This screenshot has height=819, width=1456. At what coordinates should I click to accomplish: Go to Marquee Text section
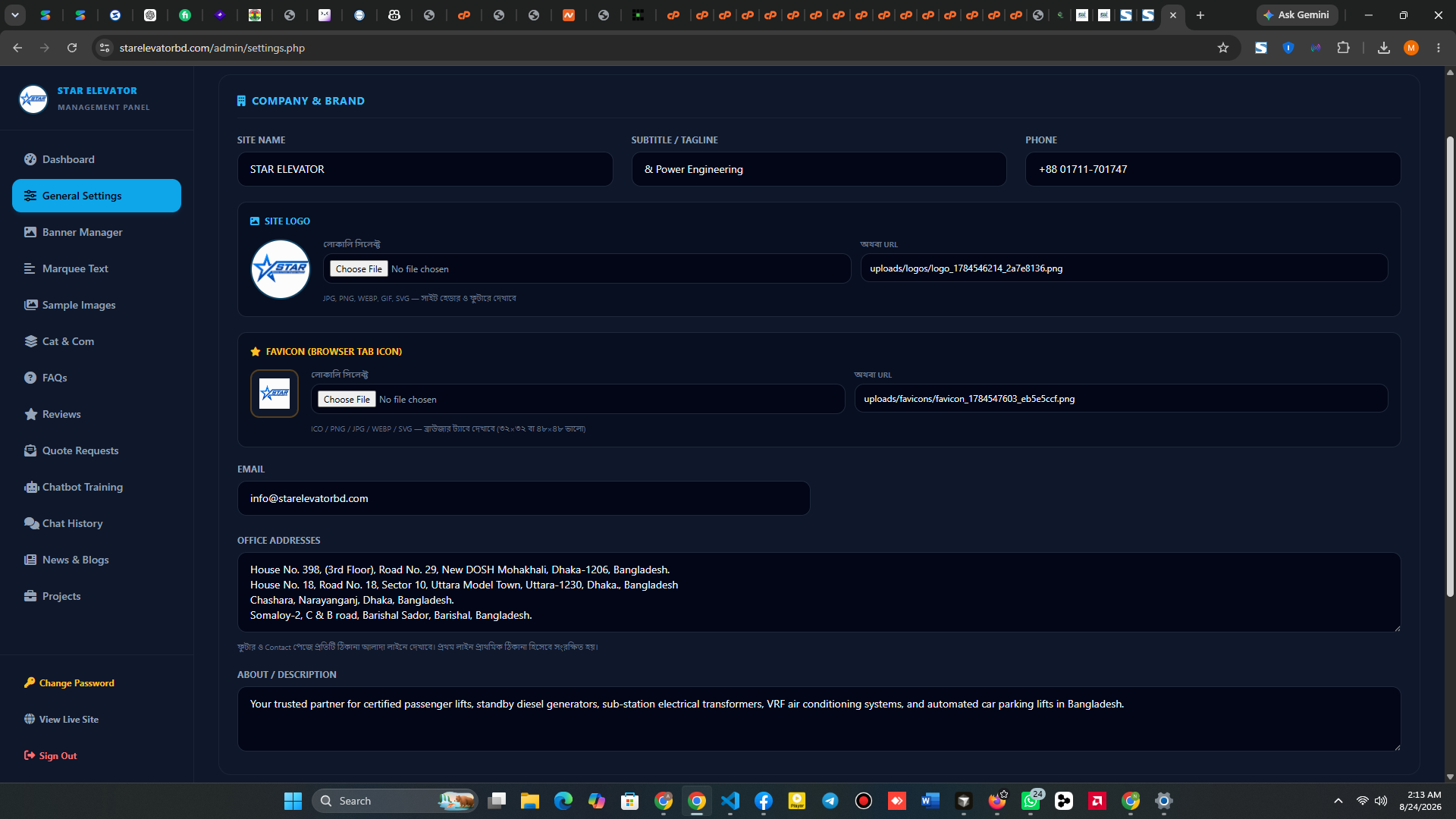(96, 268)
